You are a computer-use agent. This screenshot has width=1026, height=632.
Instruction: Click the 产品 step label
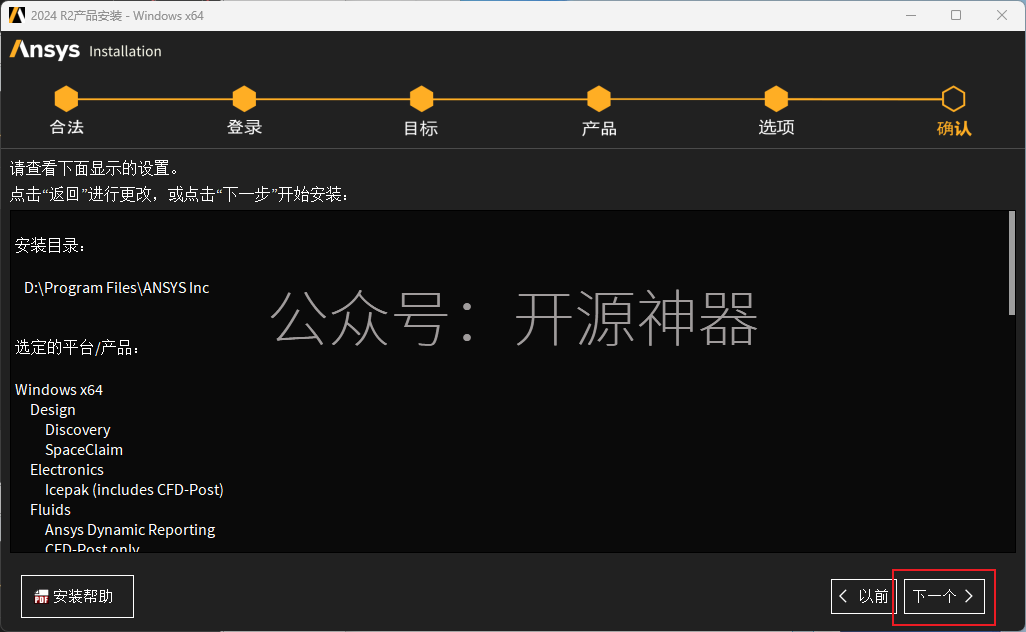[599, 128]
